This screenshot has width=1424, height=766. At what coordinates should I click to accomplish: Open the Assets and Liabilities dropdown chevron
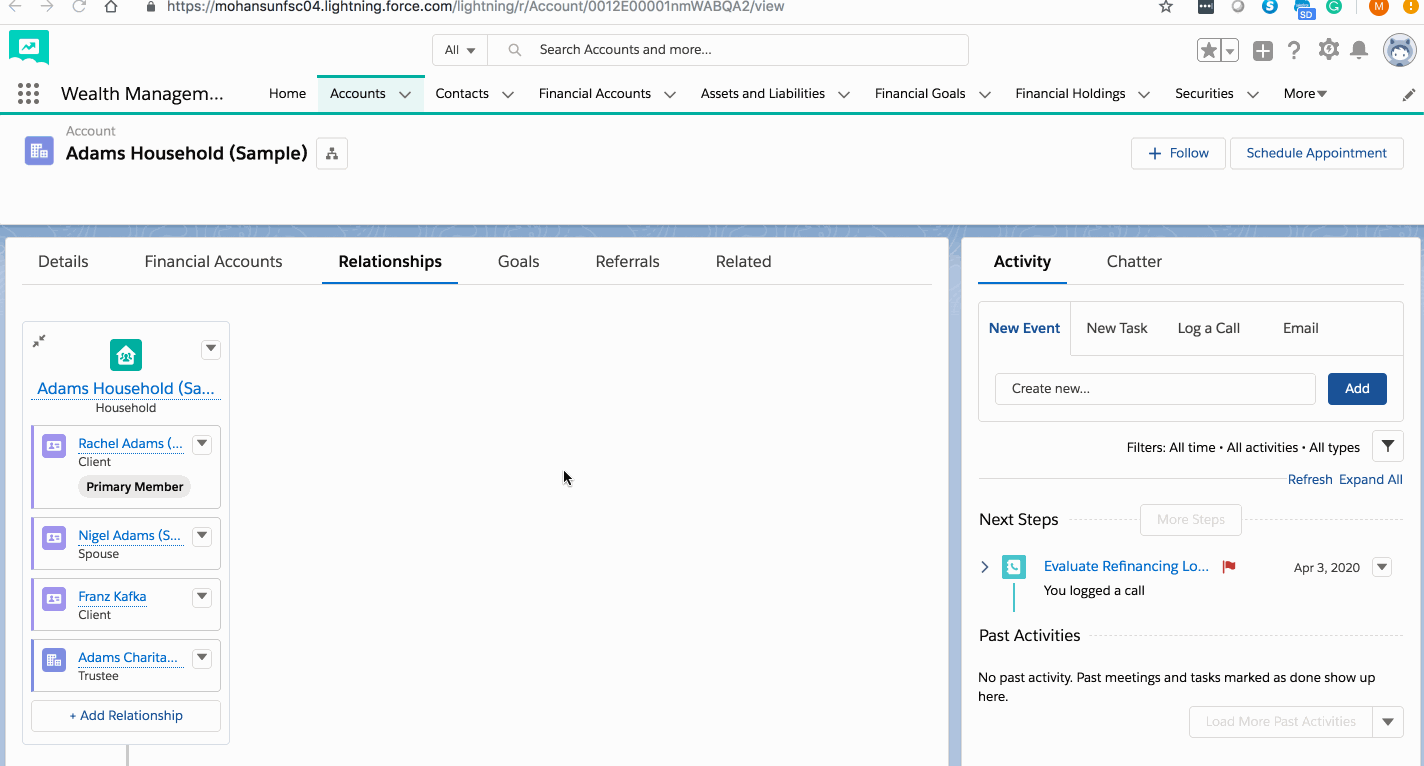click(x=844, y=94)
